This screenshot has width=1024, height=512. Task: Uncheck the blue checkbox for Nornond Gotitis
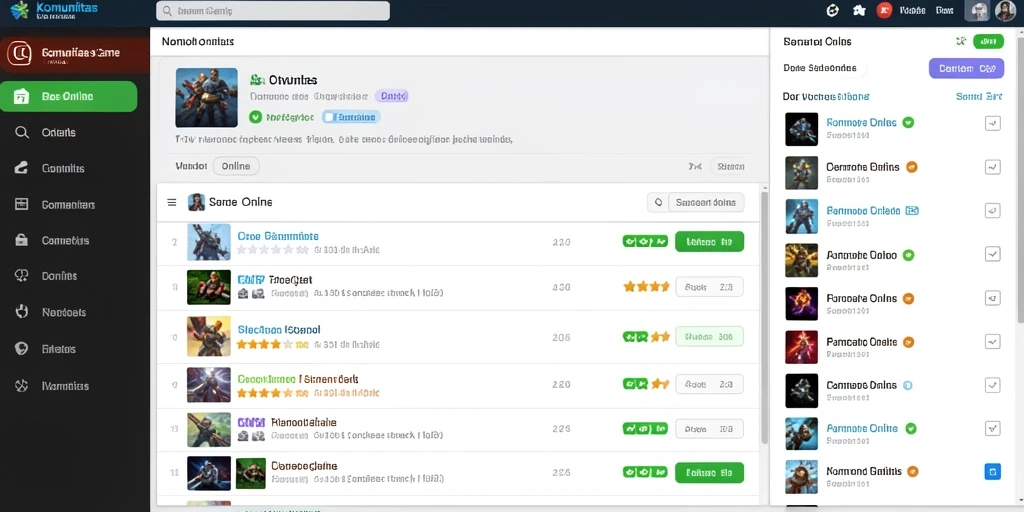tap(993, 472)
